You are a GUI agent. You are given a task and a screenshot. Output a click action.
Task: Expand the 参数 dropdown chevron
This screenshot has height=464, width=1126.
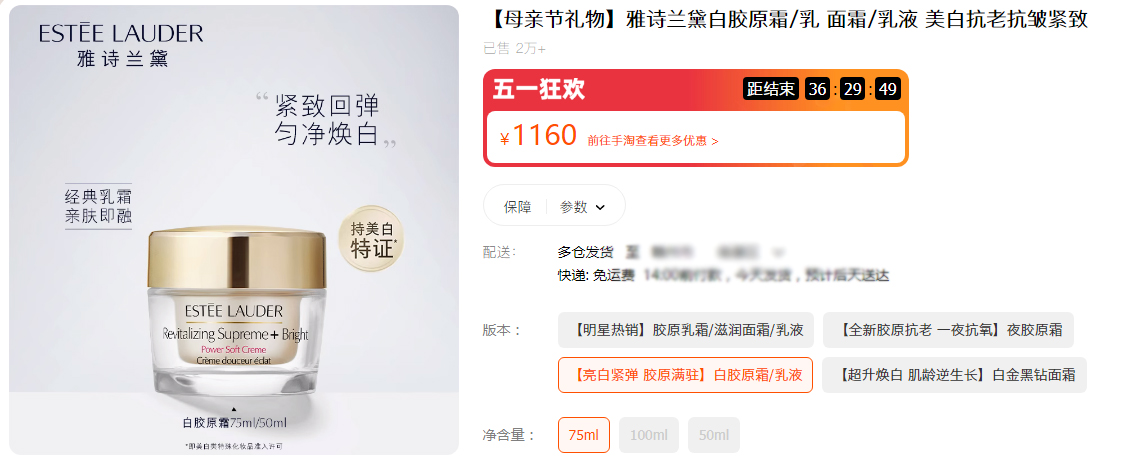coord(600,207)
